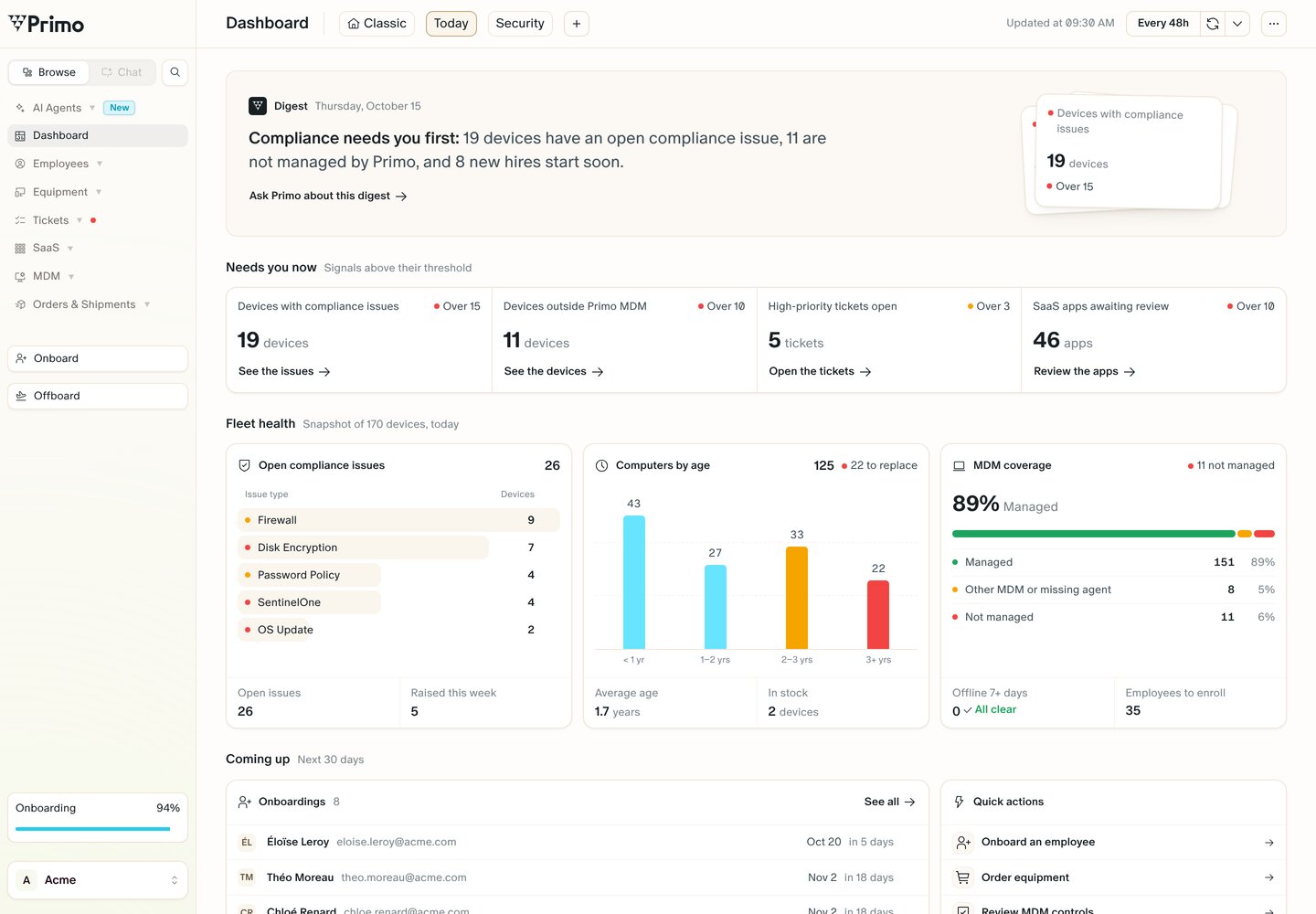Viewport: 1316px width, 914px height.
Task: Expand the Employees menu arrow
Action: point(100,164)
